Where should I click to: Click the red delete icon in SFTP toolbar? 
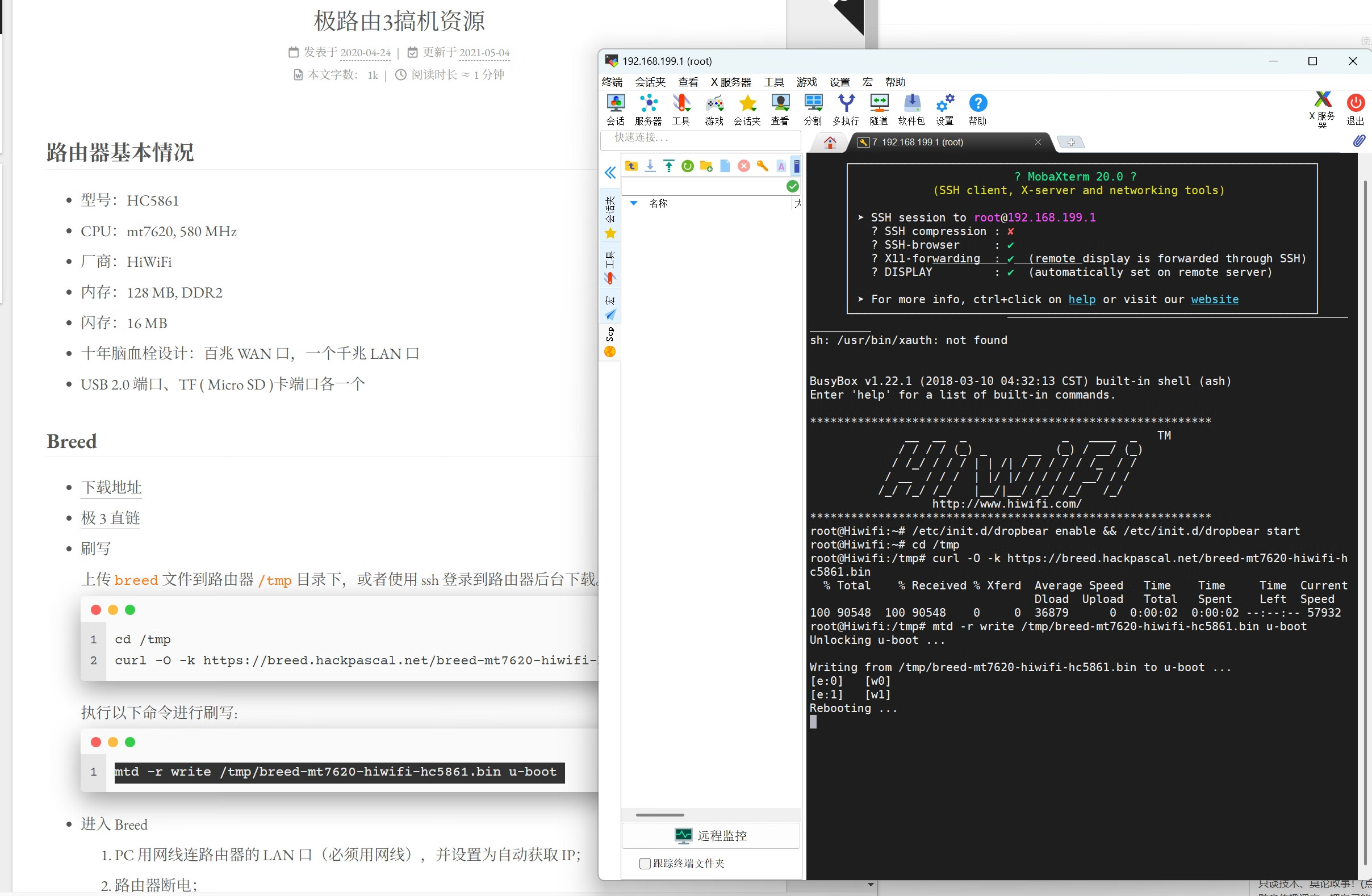click(x=744, y=166)
